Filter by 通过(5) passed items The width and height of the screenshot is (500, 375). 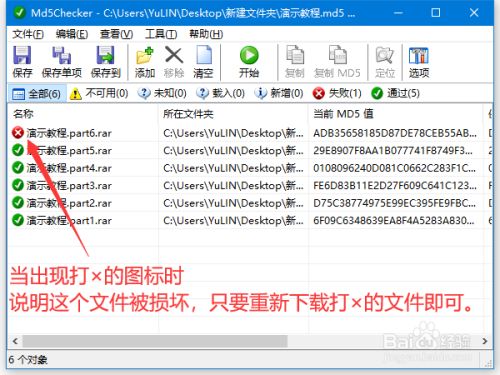tap(395, 93)
